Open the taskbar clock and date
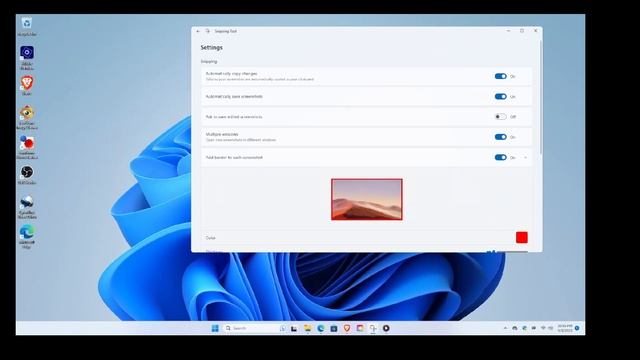The image size is (640, 360). pos(565,328)
